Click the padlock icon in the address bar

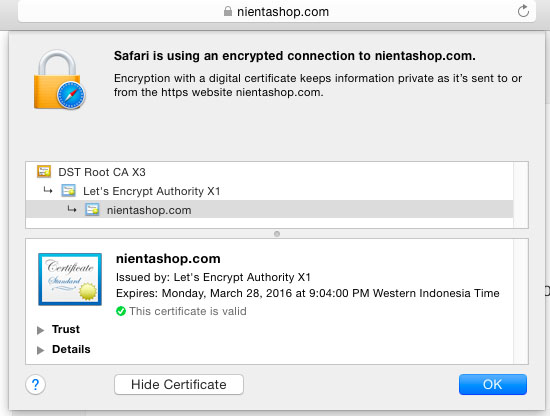[228, 11]
